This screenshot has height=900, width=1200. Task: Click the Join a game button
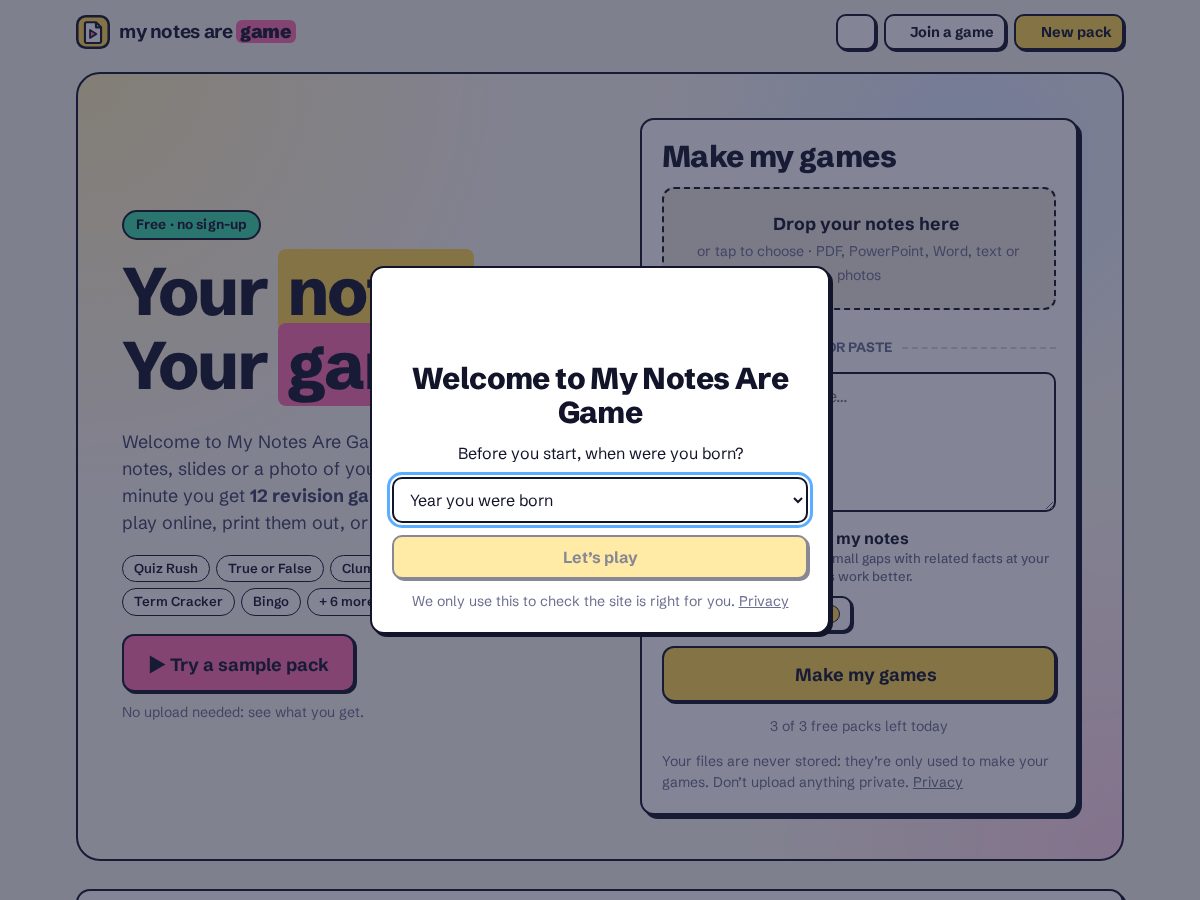click(x=945, y=32)
